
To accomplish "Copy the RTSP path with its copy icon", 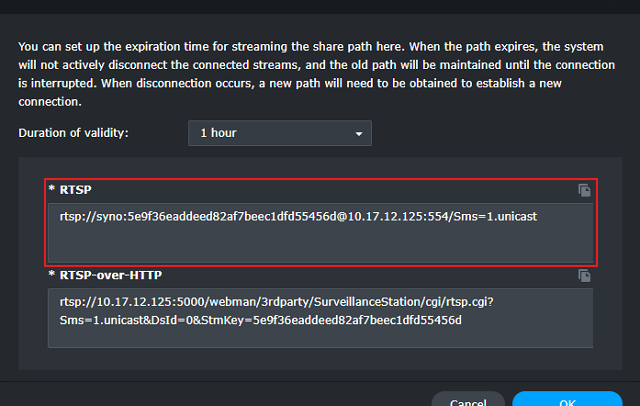I will (584, 190).
